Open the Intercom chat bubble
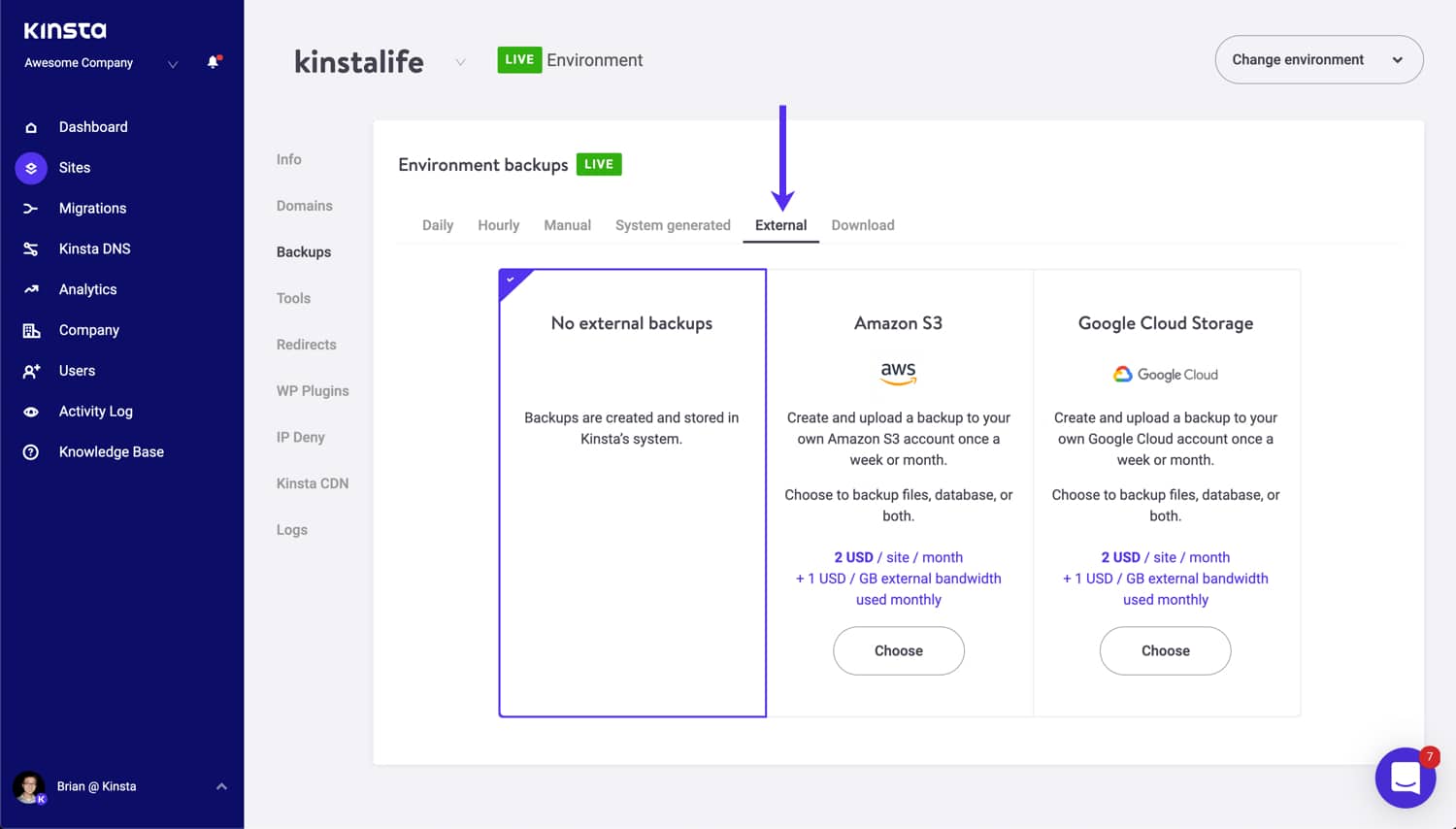Image resolution: width=1456 pixels, height=829 pixels. click(x=1406, y=777)
